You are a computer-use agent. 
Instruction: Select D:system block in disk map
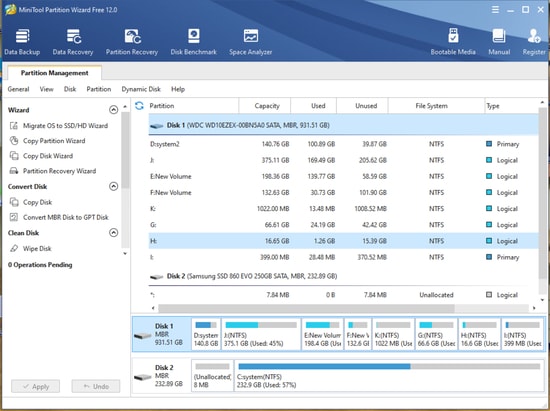click(x=206, y=334)
